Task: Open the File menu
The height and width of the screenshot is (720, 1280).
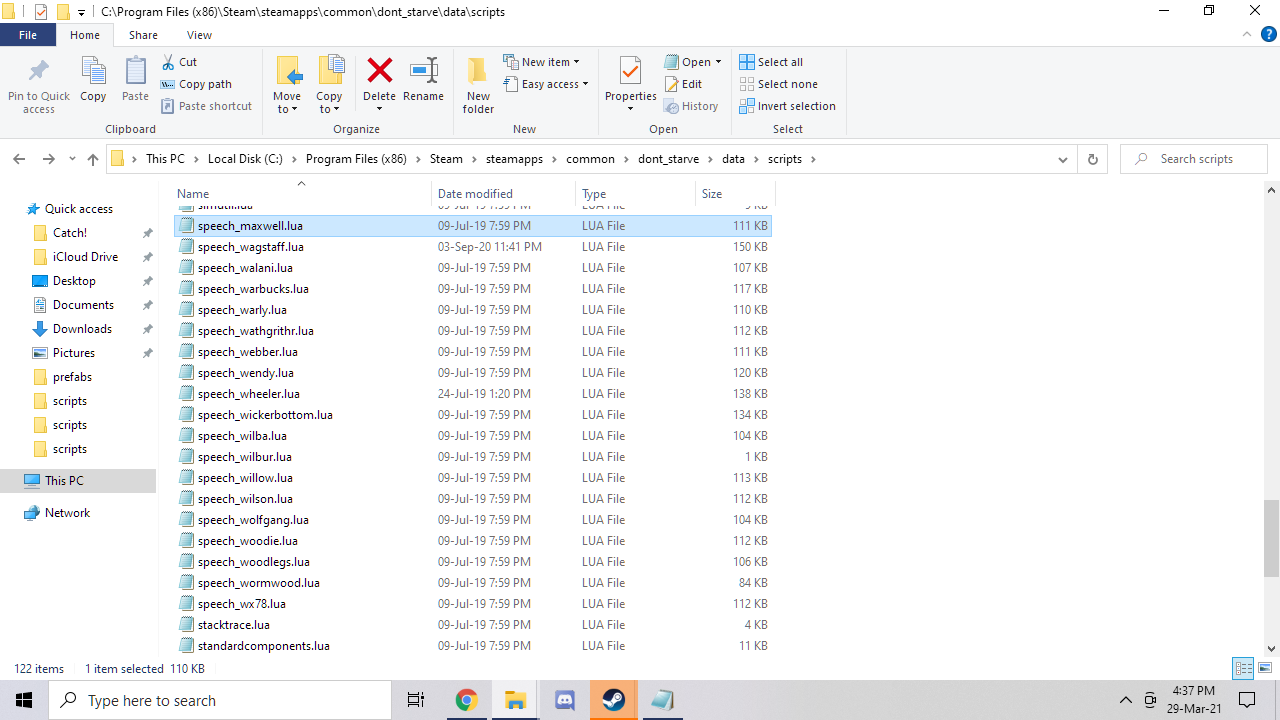Action: click(28, 35)
